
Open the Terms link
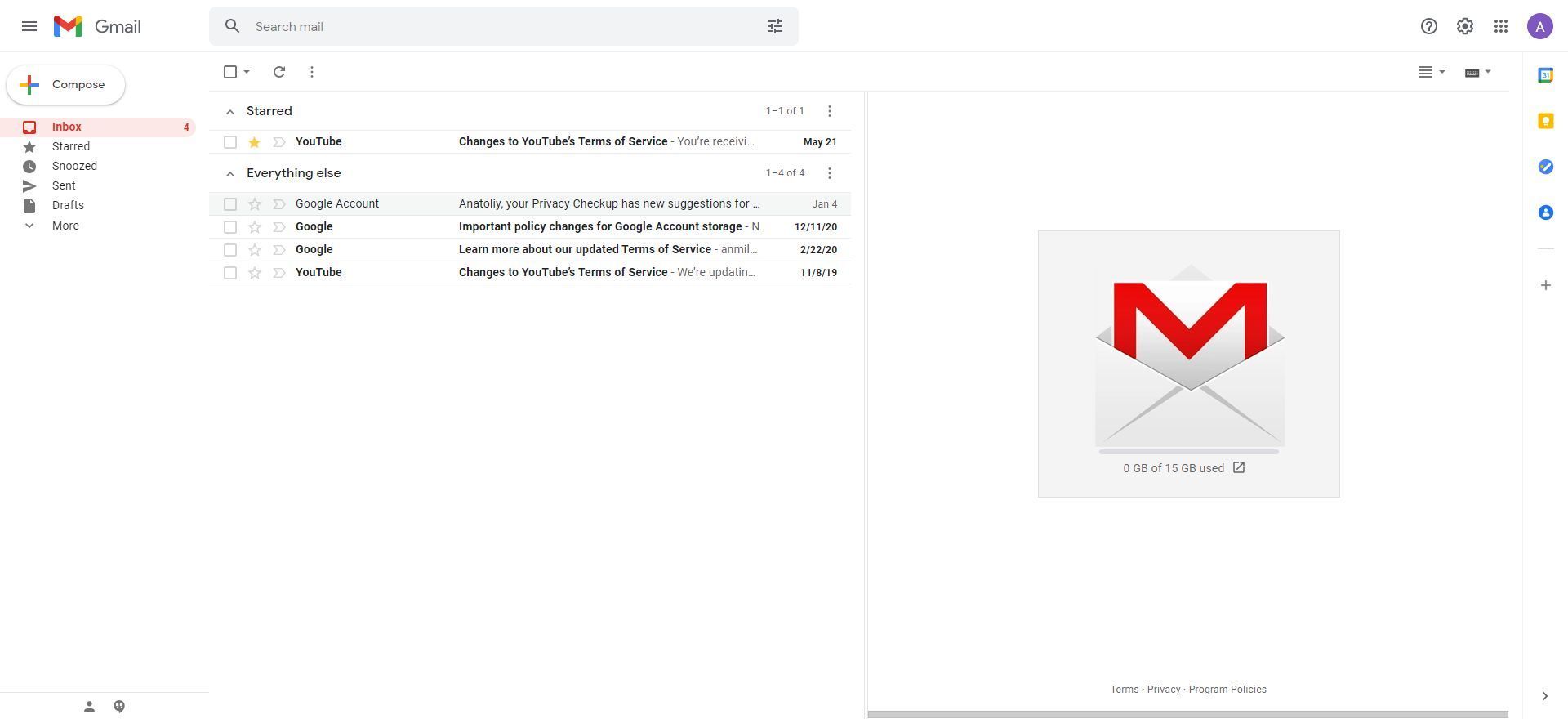(1125, 690)
